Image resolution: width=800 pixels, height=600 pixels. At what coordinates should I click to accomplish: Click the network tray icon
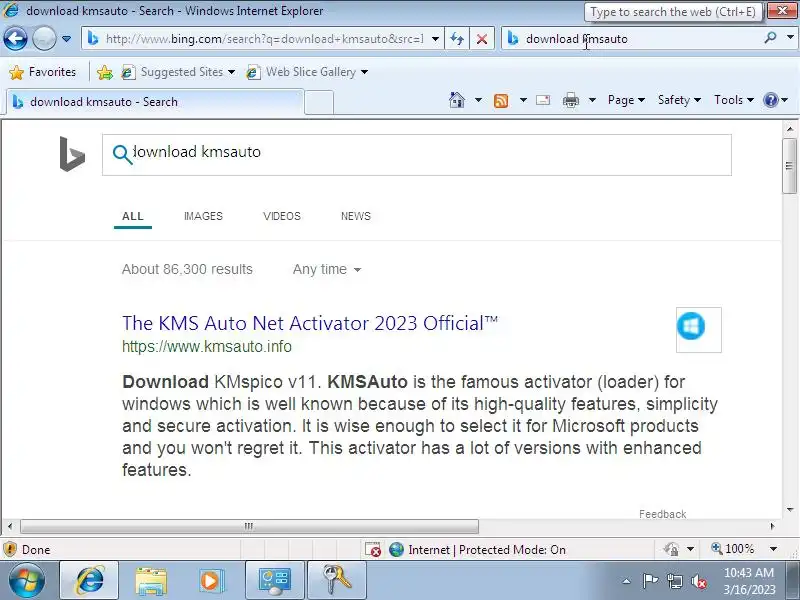674,581
